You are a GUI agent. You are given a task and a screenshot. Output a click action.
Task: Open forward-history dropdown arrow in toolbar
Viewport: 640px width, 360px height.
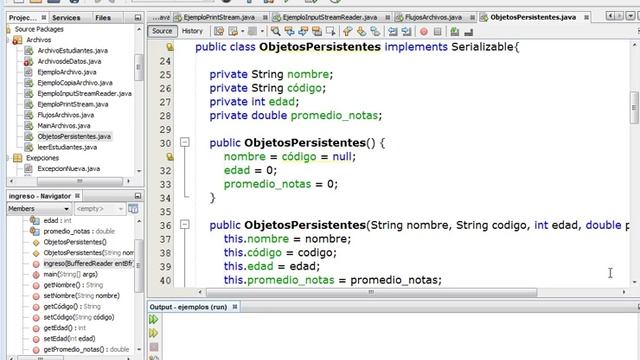[x=262, y=31]
